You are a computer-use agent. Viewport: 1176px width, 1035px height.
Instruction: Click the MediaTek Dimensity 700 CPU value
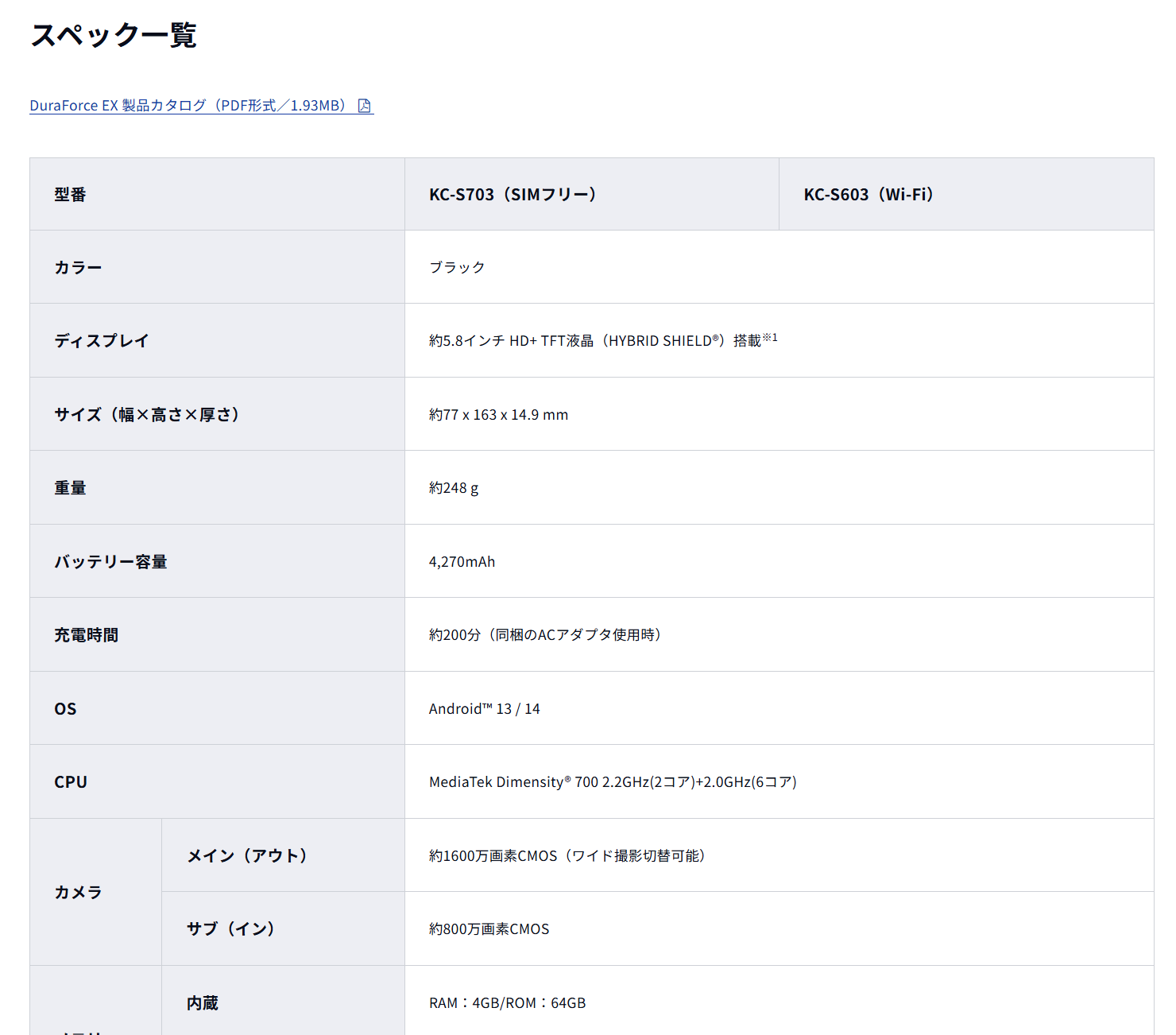coord(612,782)
